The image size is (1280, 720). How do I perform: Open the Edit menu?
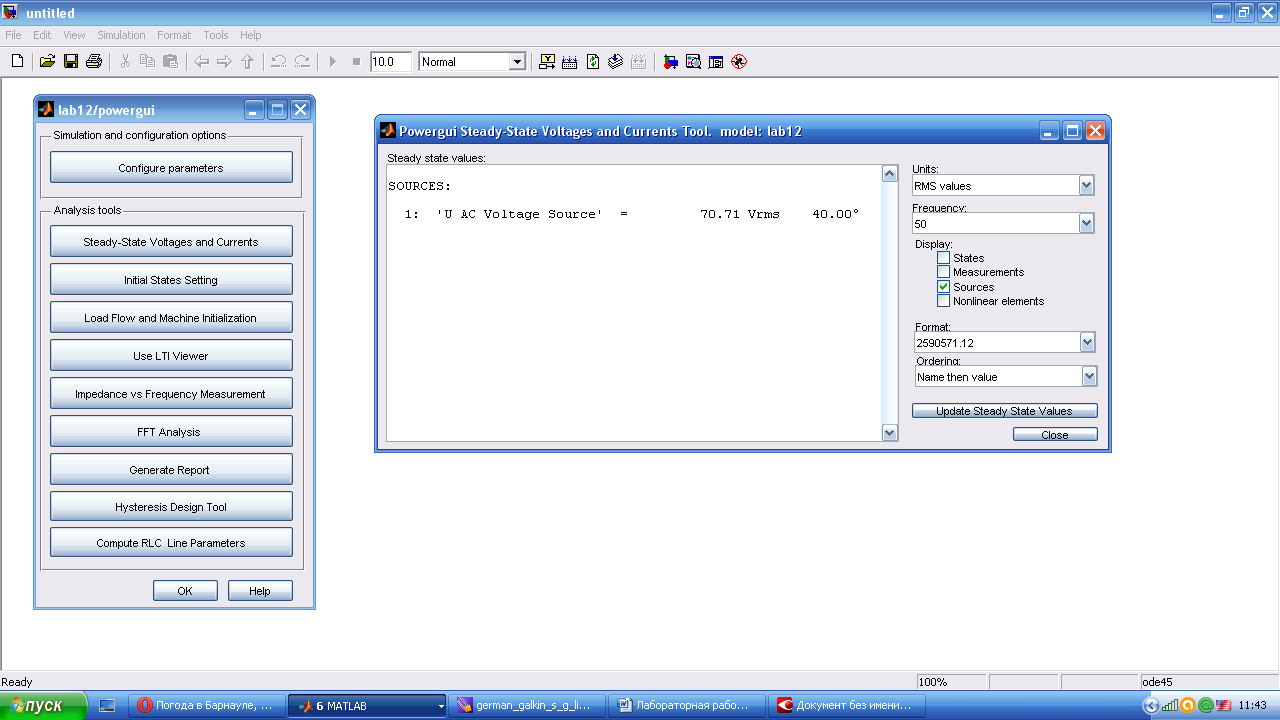(42, 35)
